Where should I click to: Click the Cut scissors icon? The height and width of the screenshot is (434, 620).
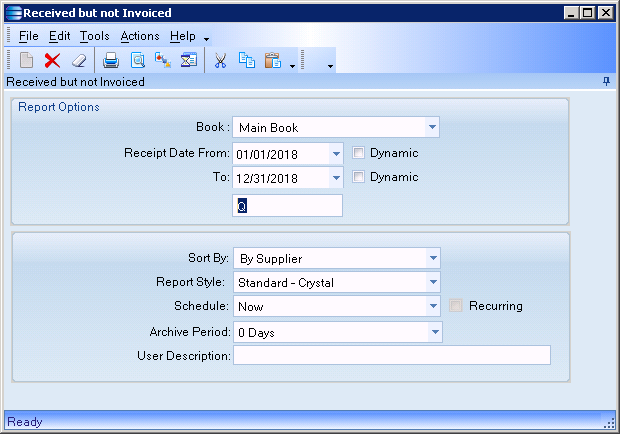pyautogui.click(x=220, y=60)
